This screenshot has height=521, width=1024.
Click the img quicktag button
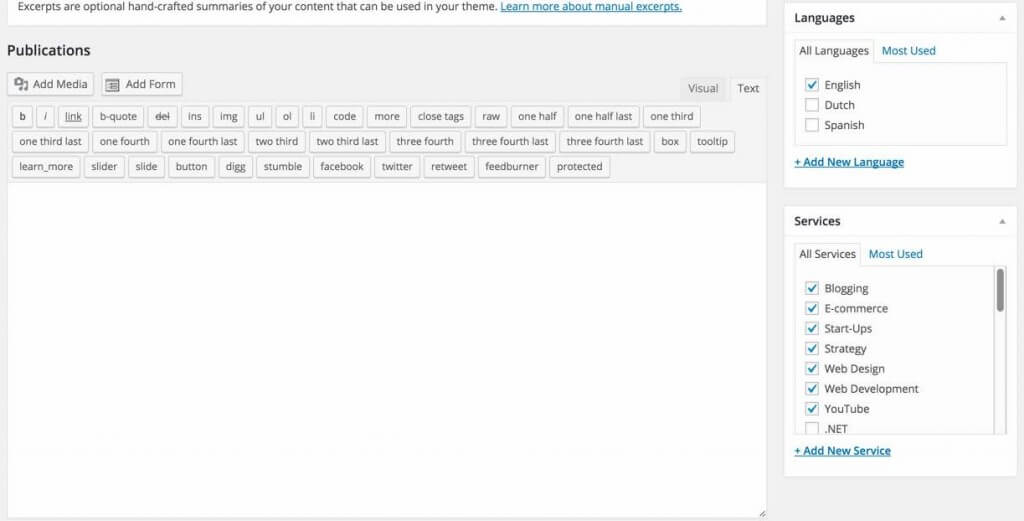click(x=228, y=117)
